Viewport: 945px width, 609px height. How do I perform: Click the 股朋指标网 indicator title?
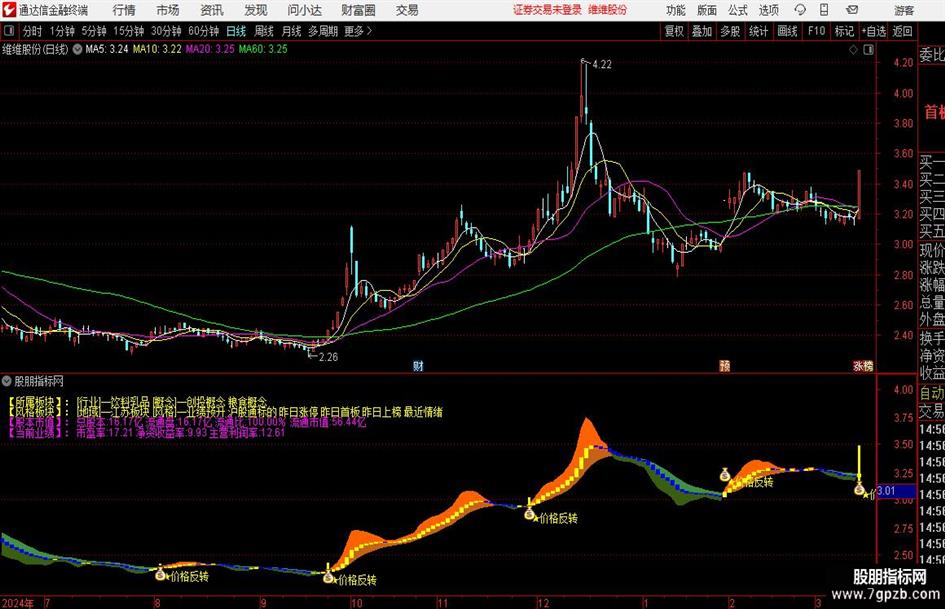(x=39, y=381)
